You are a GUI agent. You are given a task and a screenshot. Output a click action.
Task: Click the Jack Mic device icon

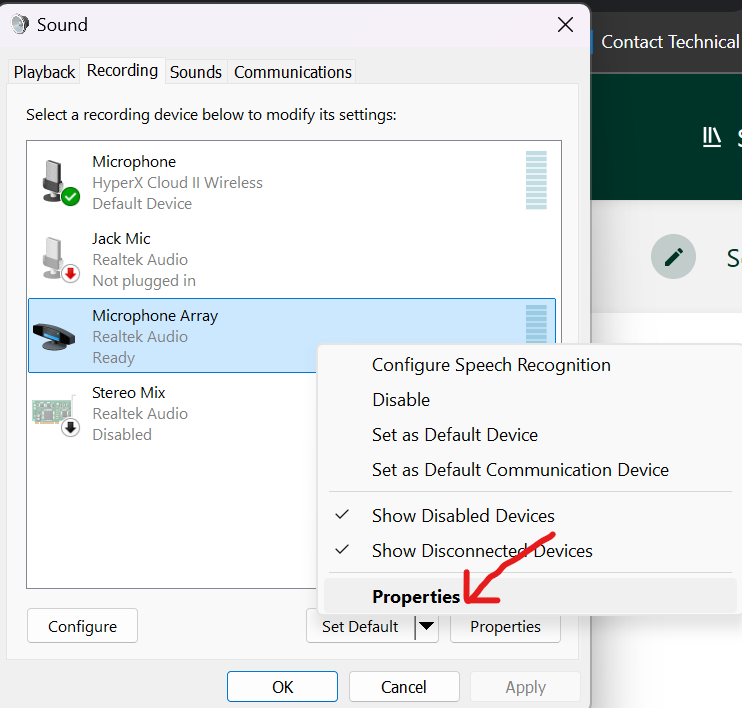tap(58, 259)
